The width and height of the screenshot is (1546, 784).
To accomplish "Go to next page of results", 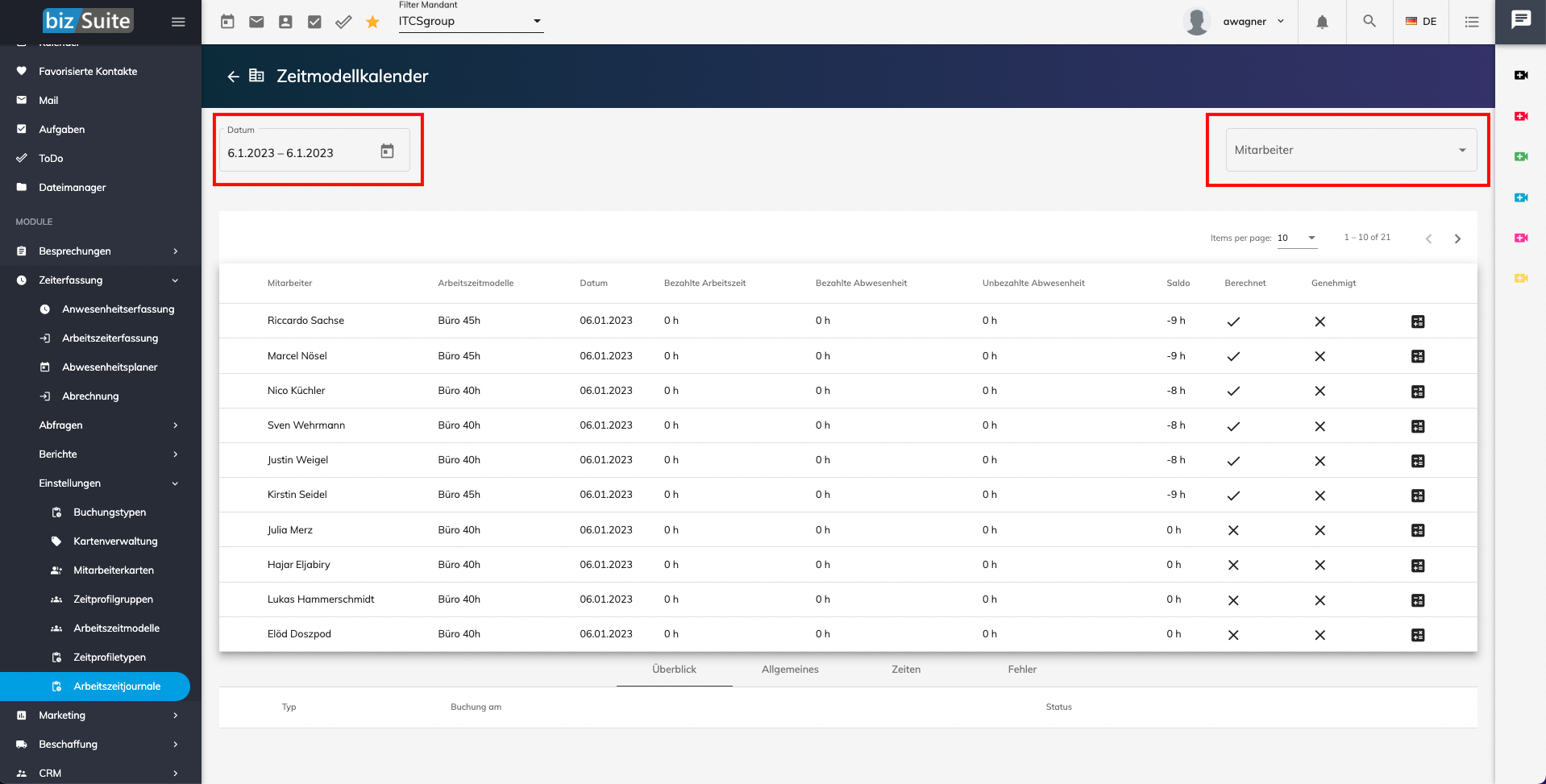I will pos(1457,239).
